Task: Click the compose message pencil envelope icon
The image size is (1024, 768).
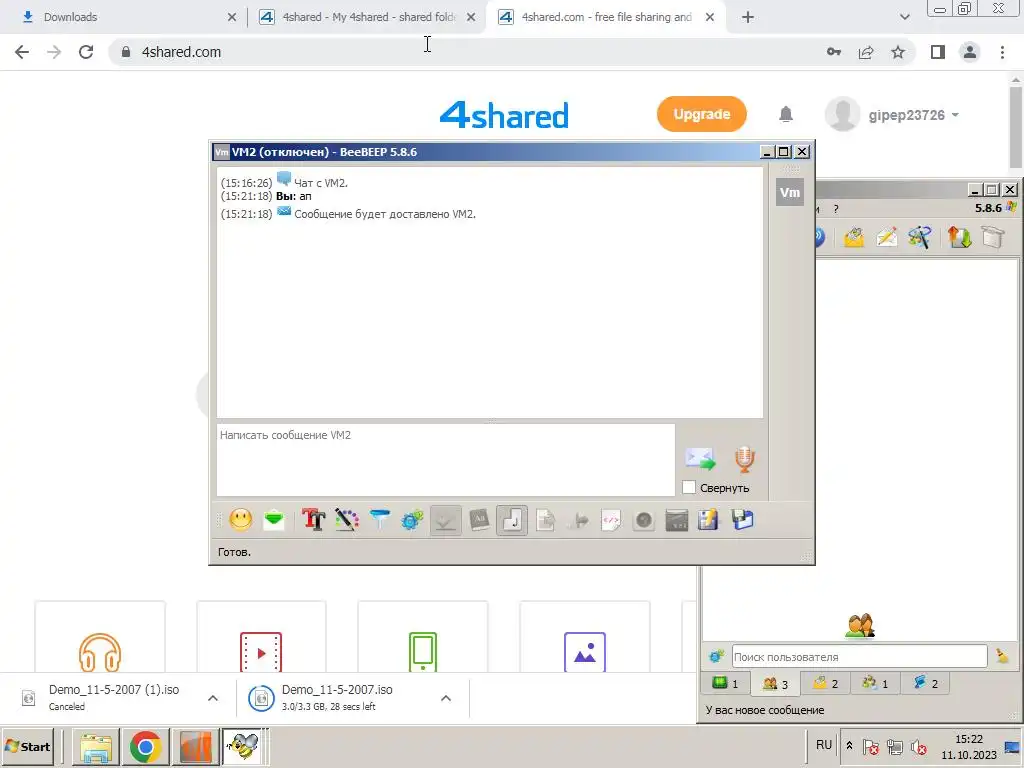Action: [886, 237]
